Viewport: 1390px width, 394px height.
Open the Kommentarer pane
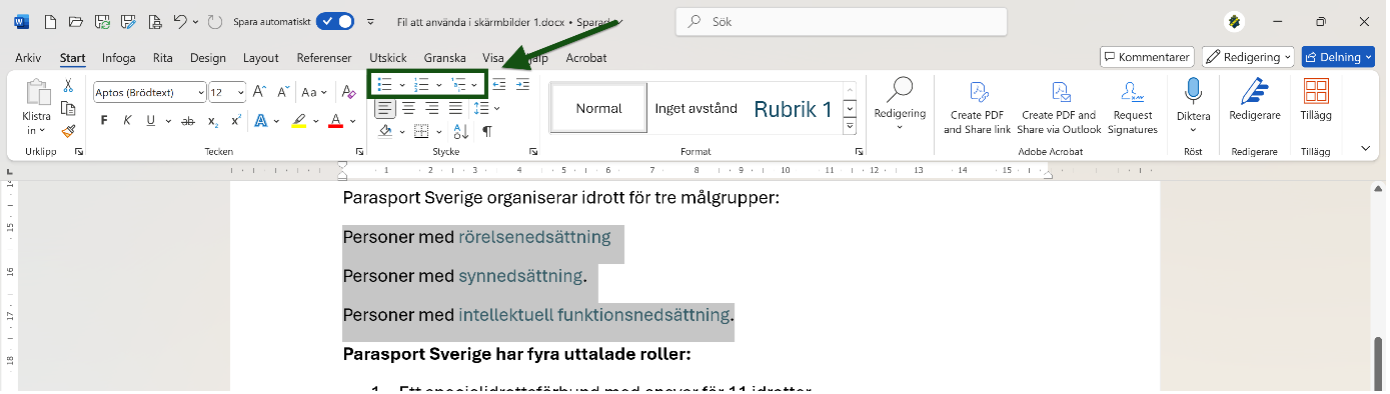(1148, 57)
